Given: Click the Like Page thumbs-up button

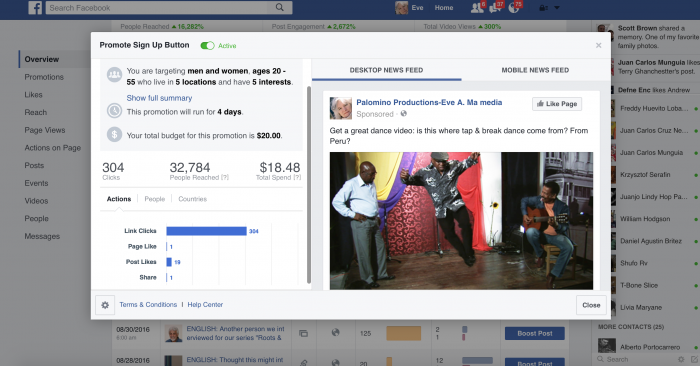Looking at the screenshot, I should 557,104.
